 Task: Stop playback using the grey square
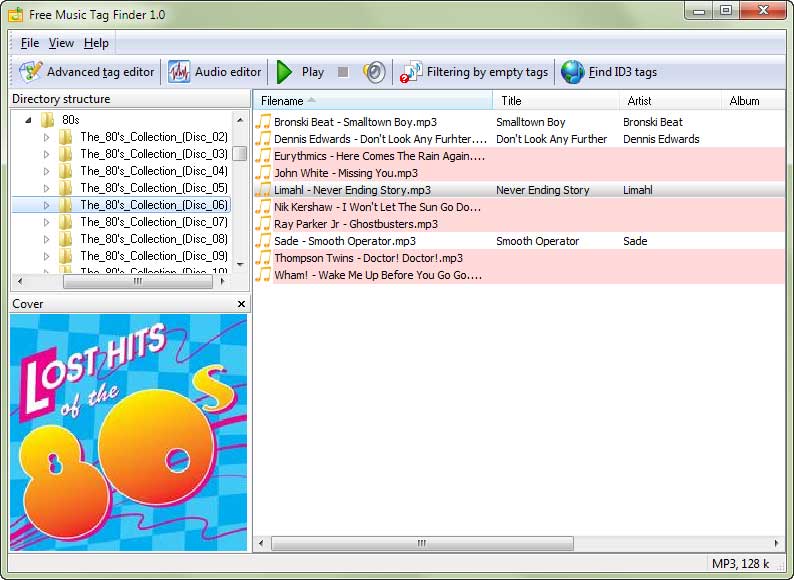pyautogui.click(x=343, y=72)
